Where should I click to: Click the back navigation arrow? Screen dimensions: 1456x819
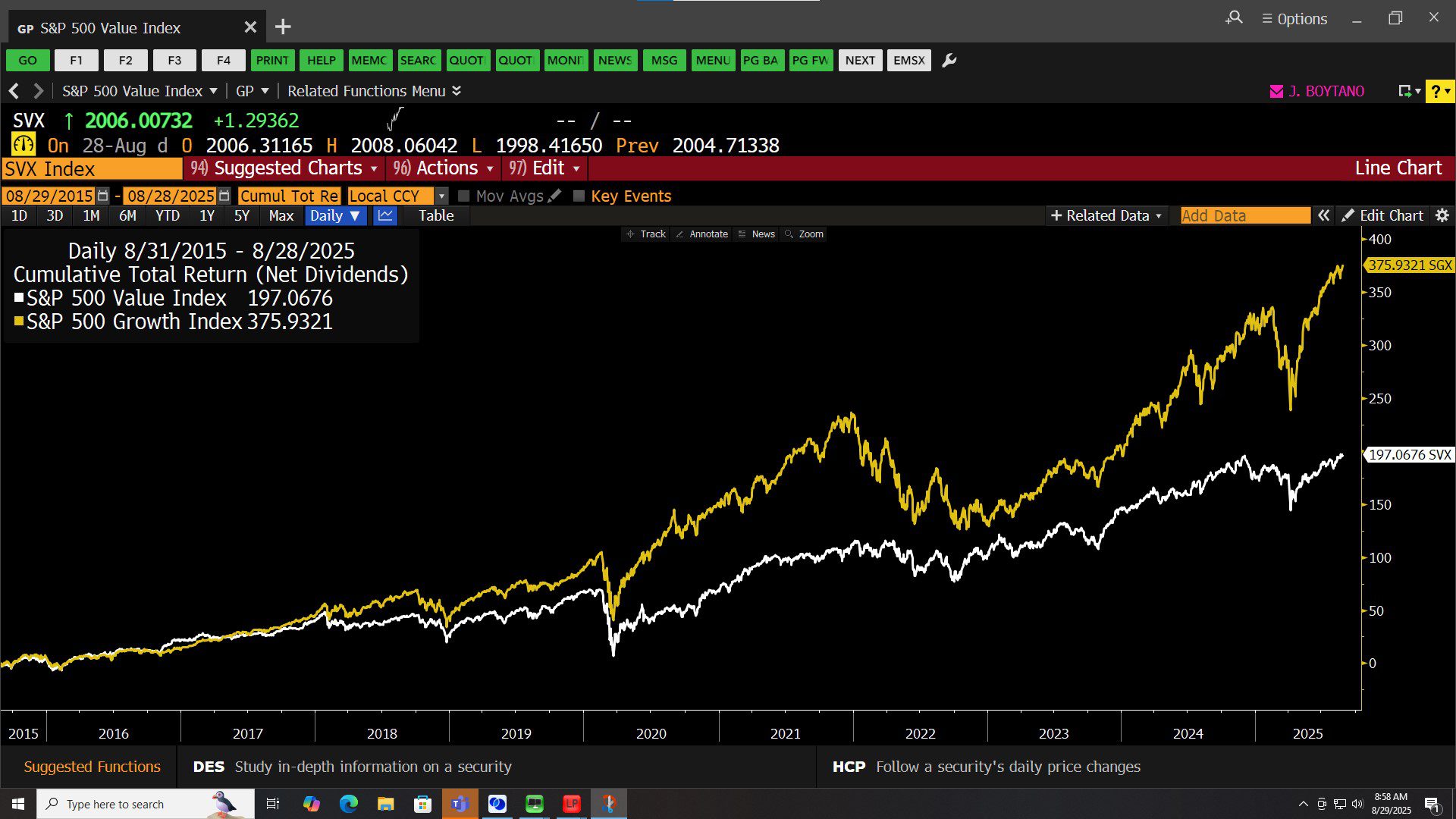(14, 91)
